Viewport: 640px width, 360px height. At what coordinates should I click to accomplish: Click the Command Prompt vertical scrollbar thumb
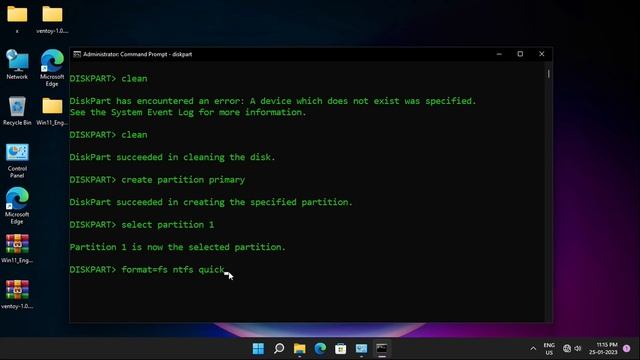pyautogui.click(x=549, y=74)
